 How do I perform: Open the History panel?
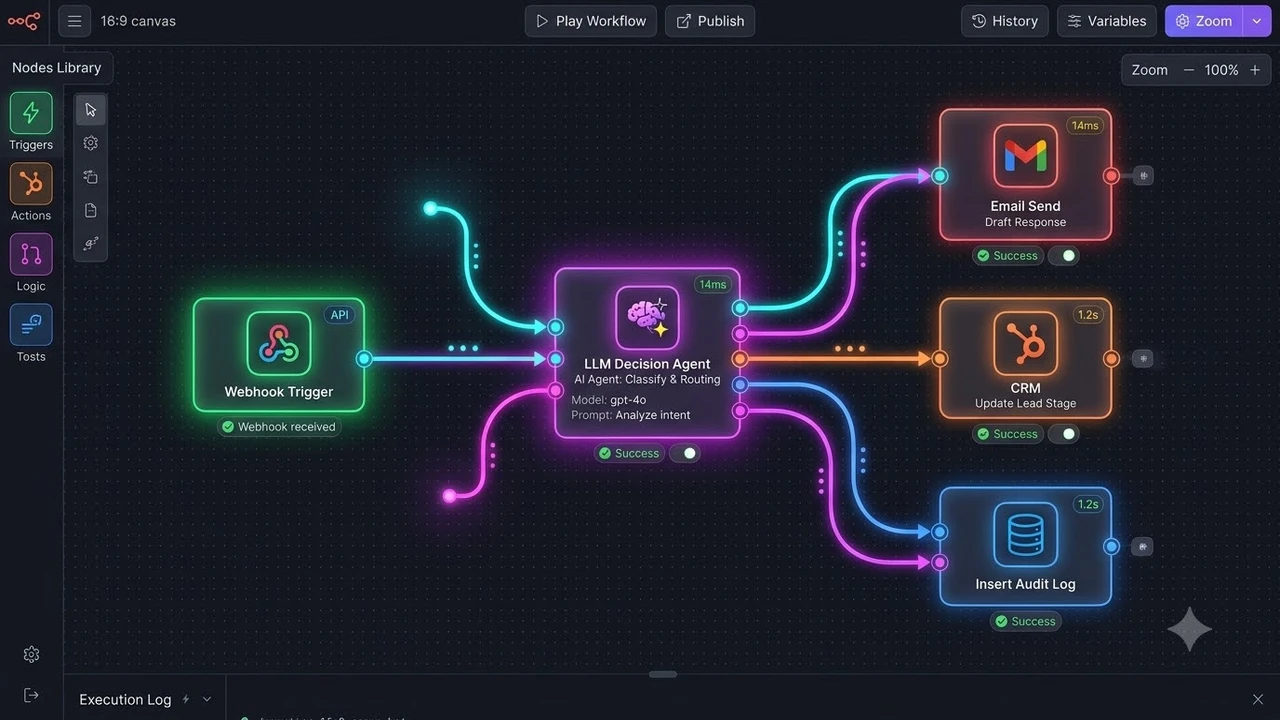point(1005,21)
